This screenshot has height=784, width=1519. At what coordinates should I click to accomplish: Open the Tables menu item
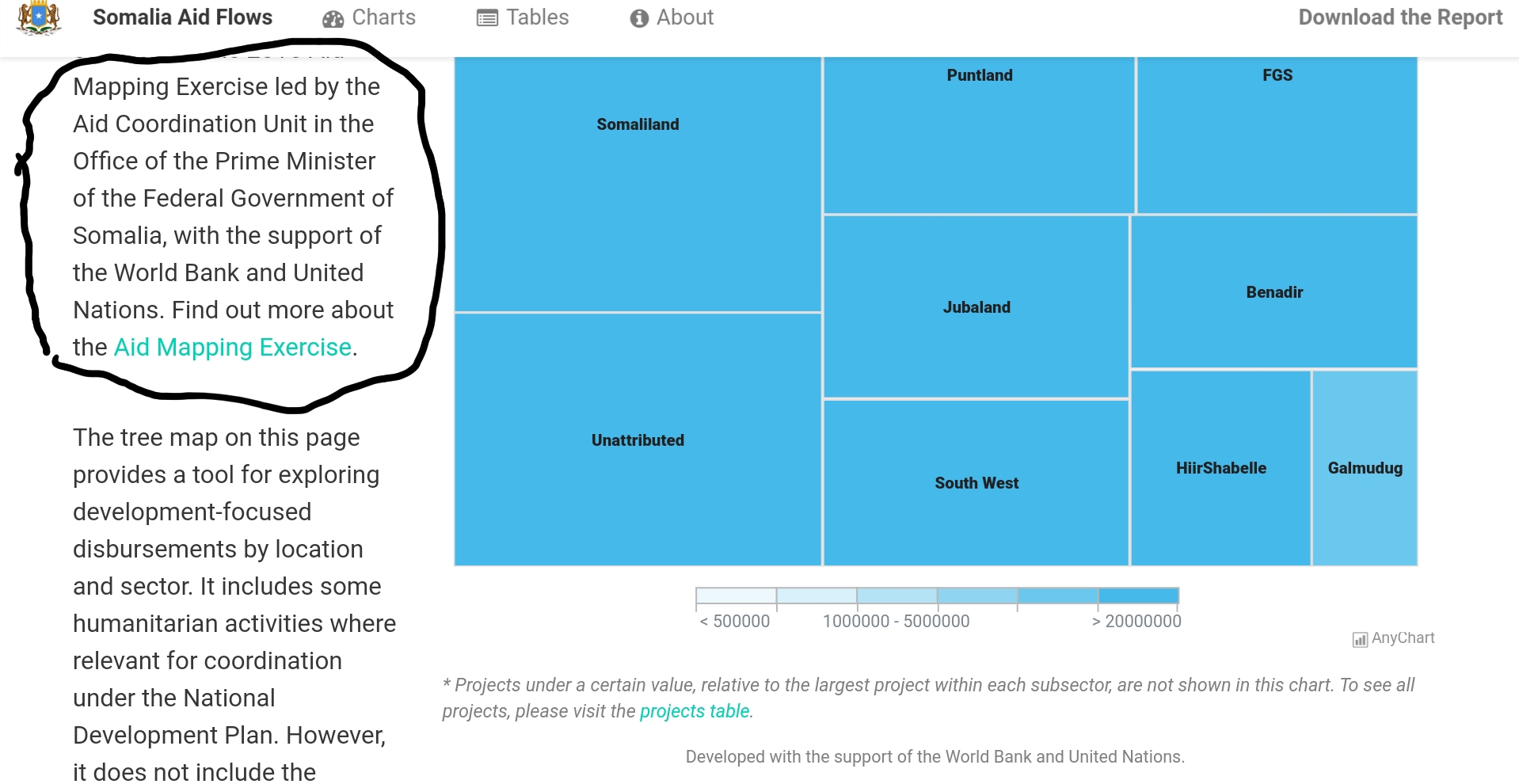(x=523, y=17)
